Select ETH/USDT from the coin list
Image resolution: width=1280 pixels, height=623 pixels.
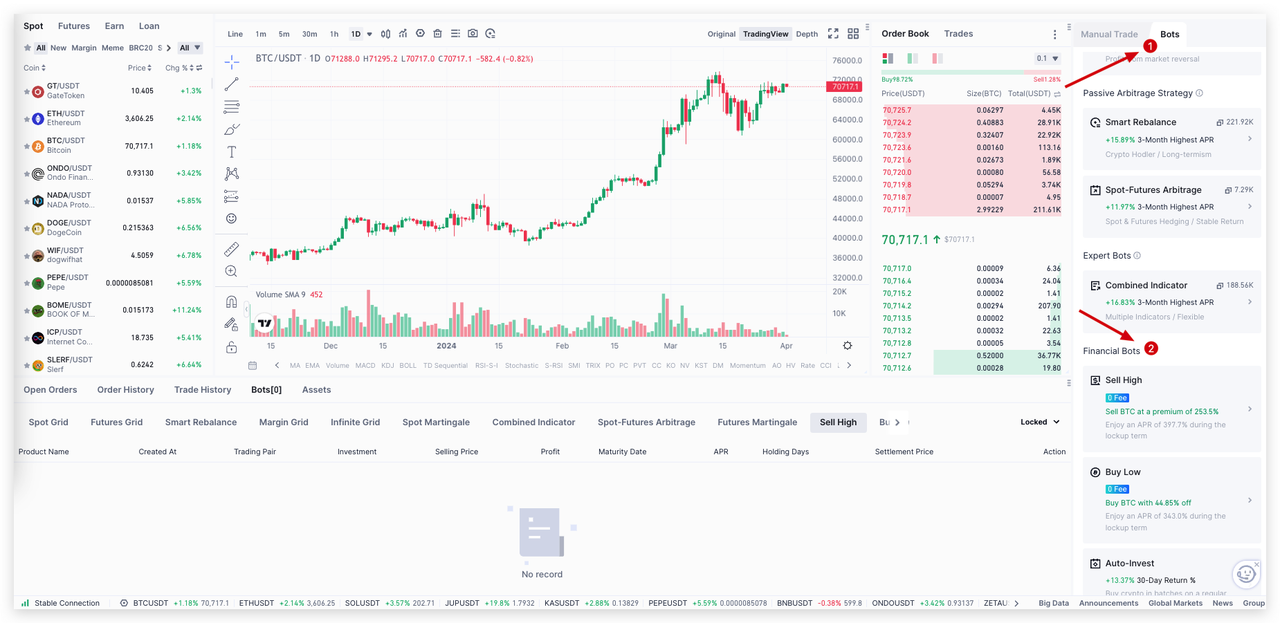[70, 118]
